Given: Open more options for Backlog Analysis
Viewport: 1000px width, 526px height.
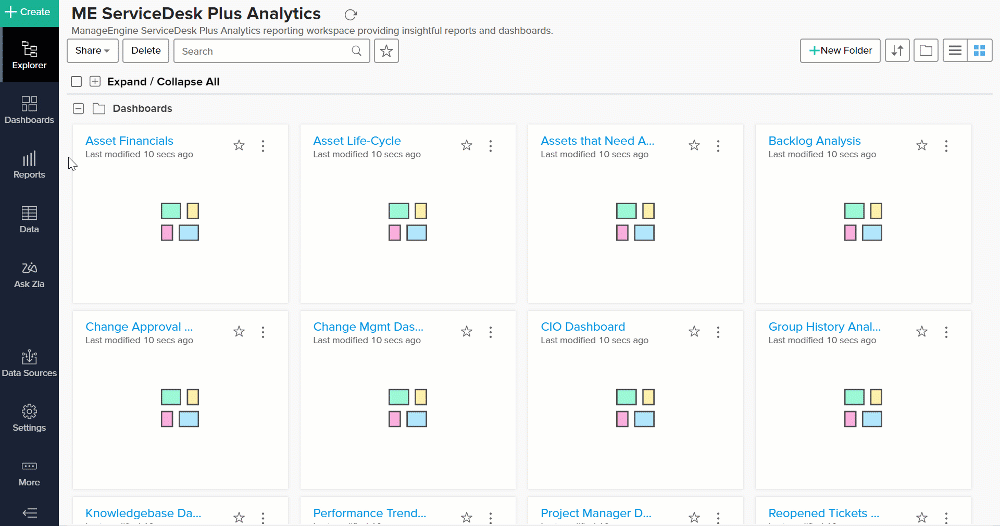Looking at the screenshot, I should (x=946, y=146).
